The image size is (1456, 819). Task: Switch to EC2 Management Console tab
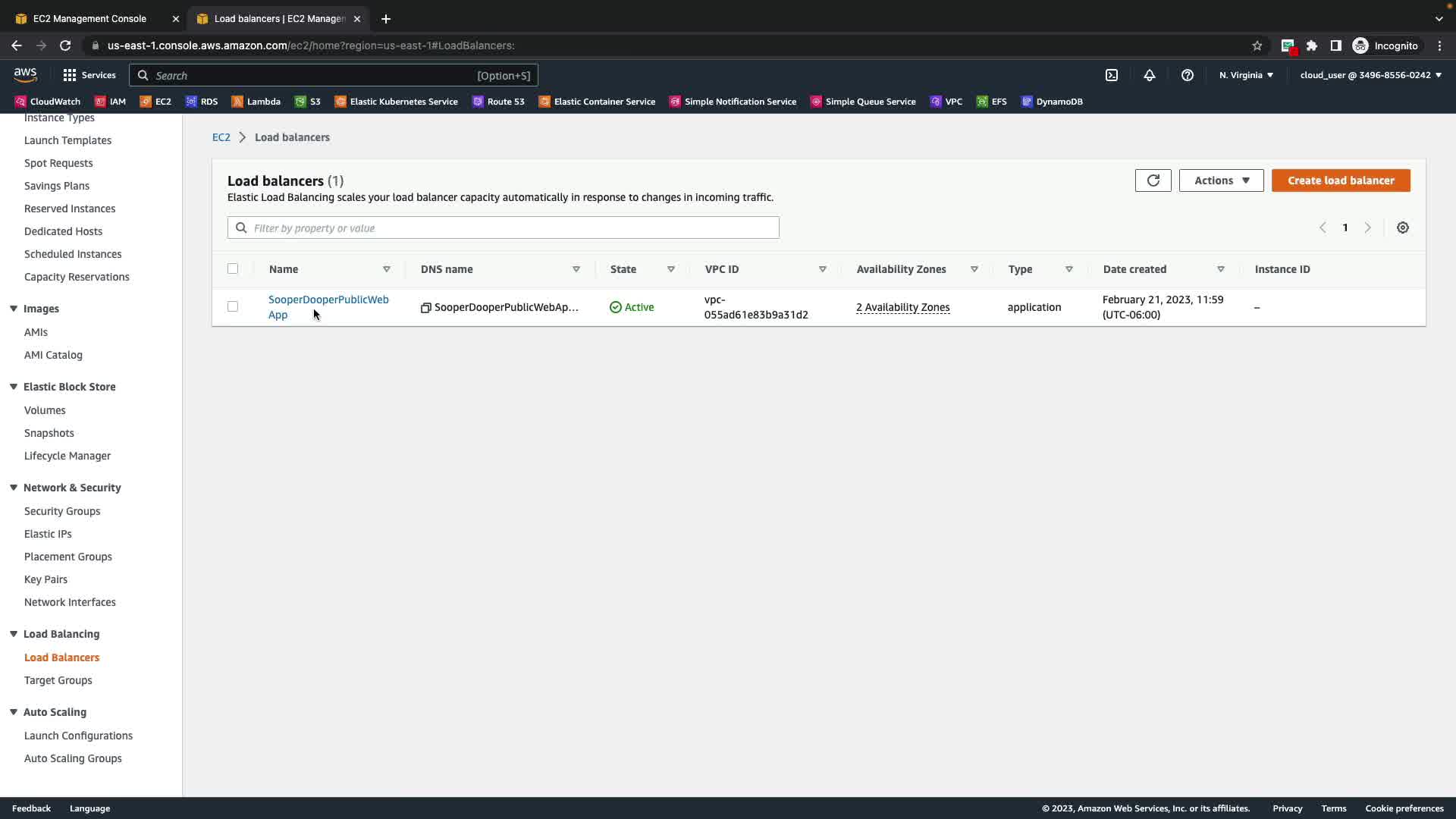pos(89,18)
